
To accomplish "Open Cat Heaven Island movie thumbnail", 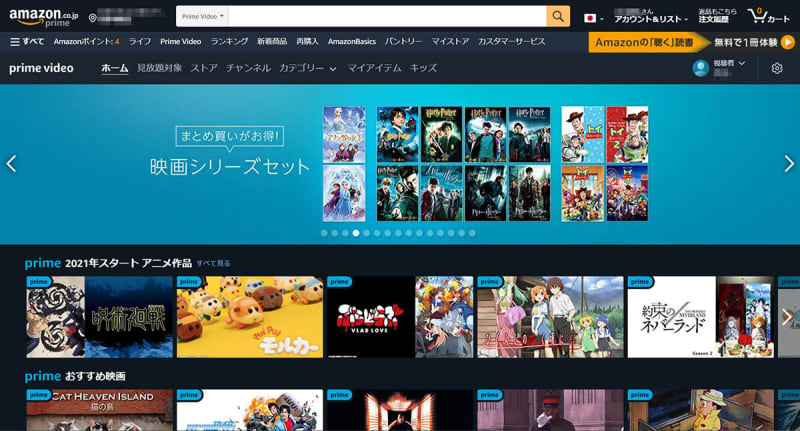I will tap(99, 410).
